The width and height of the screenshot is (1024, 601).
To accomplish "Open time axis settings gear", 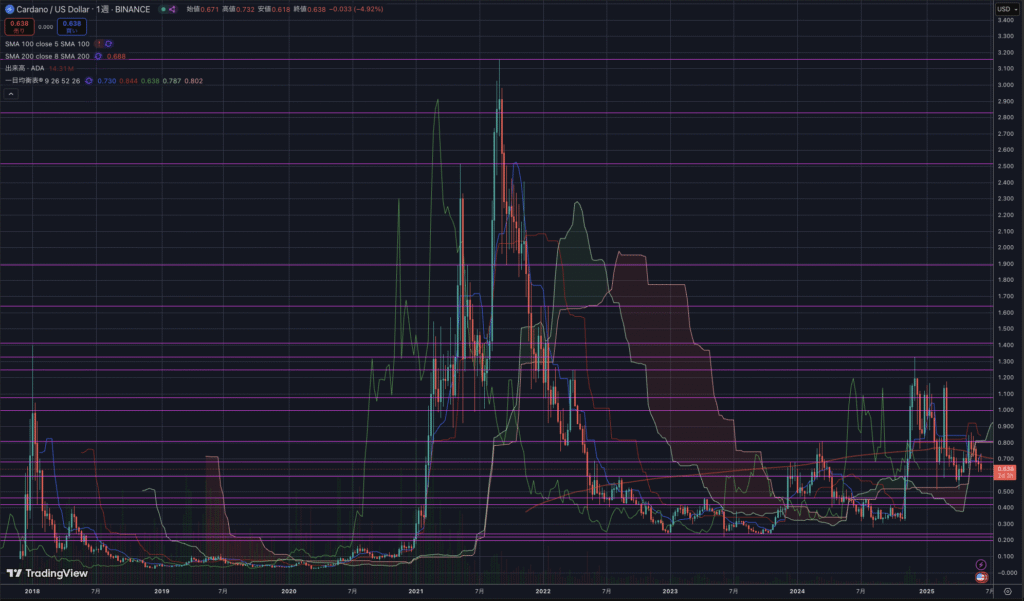I will pos(1007,592).
